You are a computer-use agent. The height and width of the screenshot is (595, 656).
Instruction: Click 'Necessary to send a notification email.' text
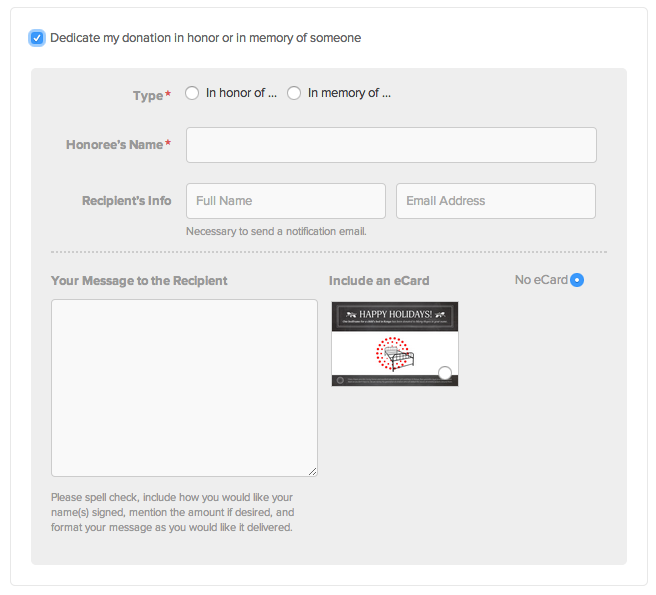pos(276,231)
